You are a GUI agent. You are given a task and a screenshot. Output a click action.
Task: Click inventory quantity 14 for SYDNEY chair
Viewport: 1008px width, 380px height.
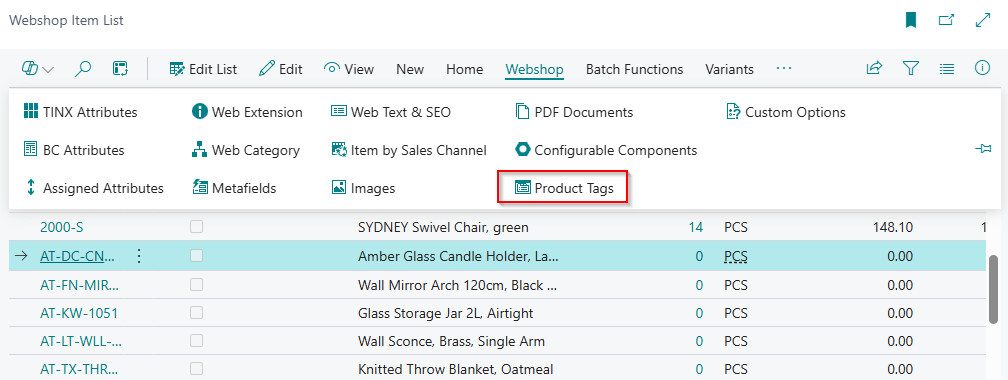(x=695, y=227)
